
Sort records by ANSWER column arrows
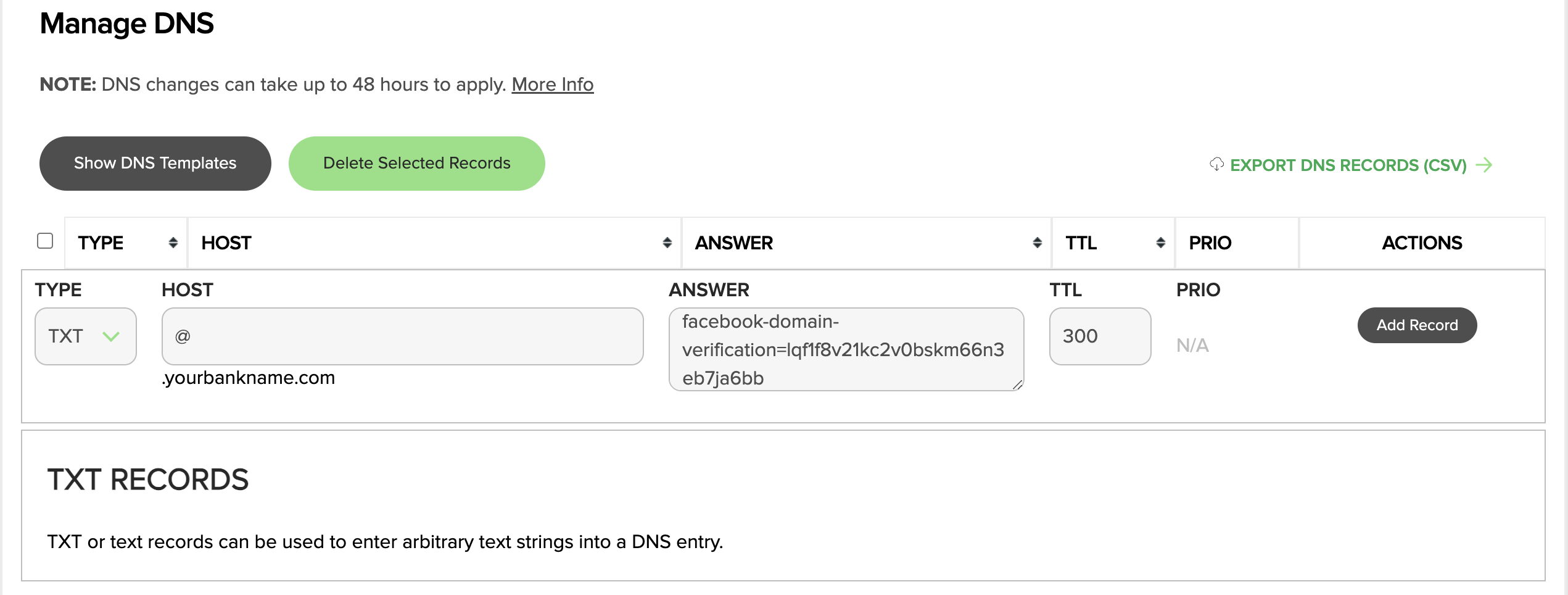[1037, 243]
